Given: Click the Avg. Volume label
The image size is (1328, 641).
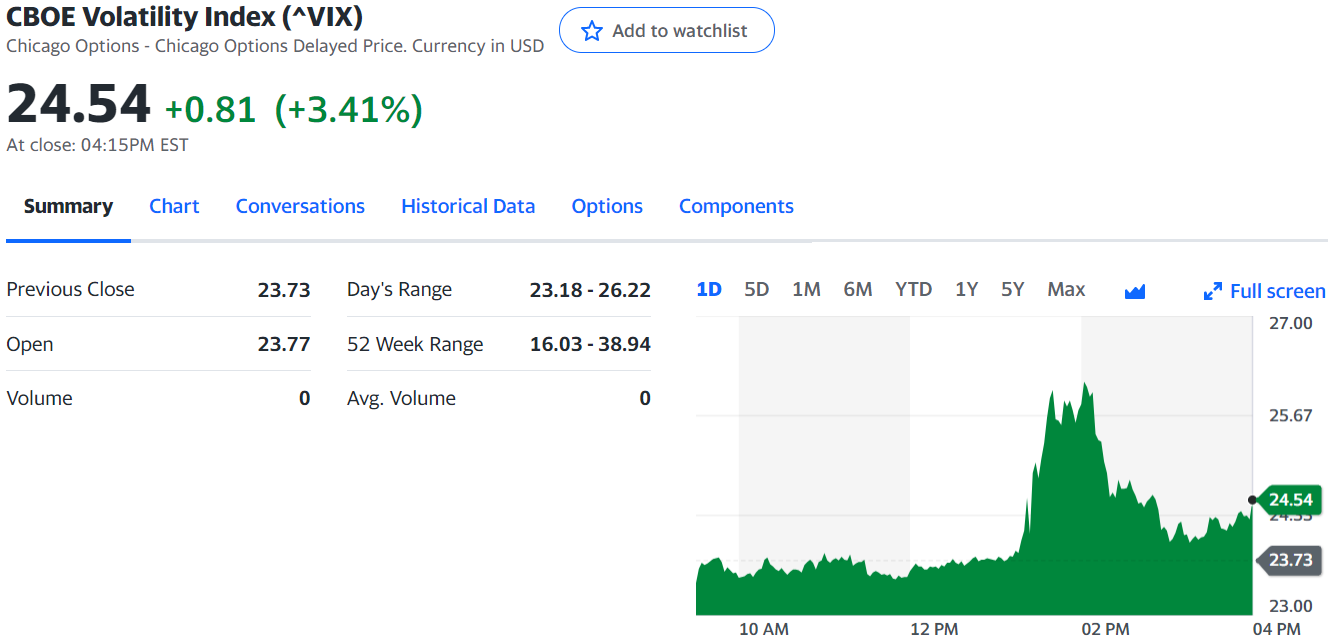Looking at the screenshot, I should (401, 398).
